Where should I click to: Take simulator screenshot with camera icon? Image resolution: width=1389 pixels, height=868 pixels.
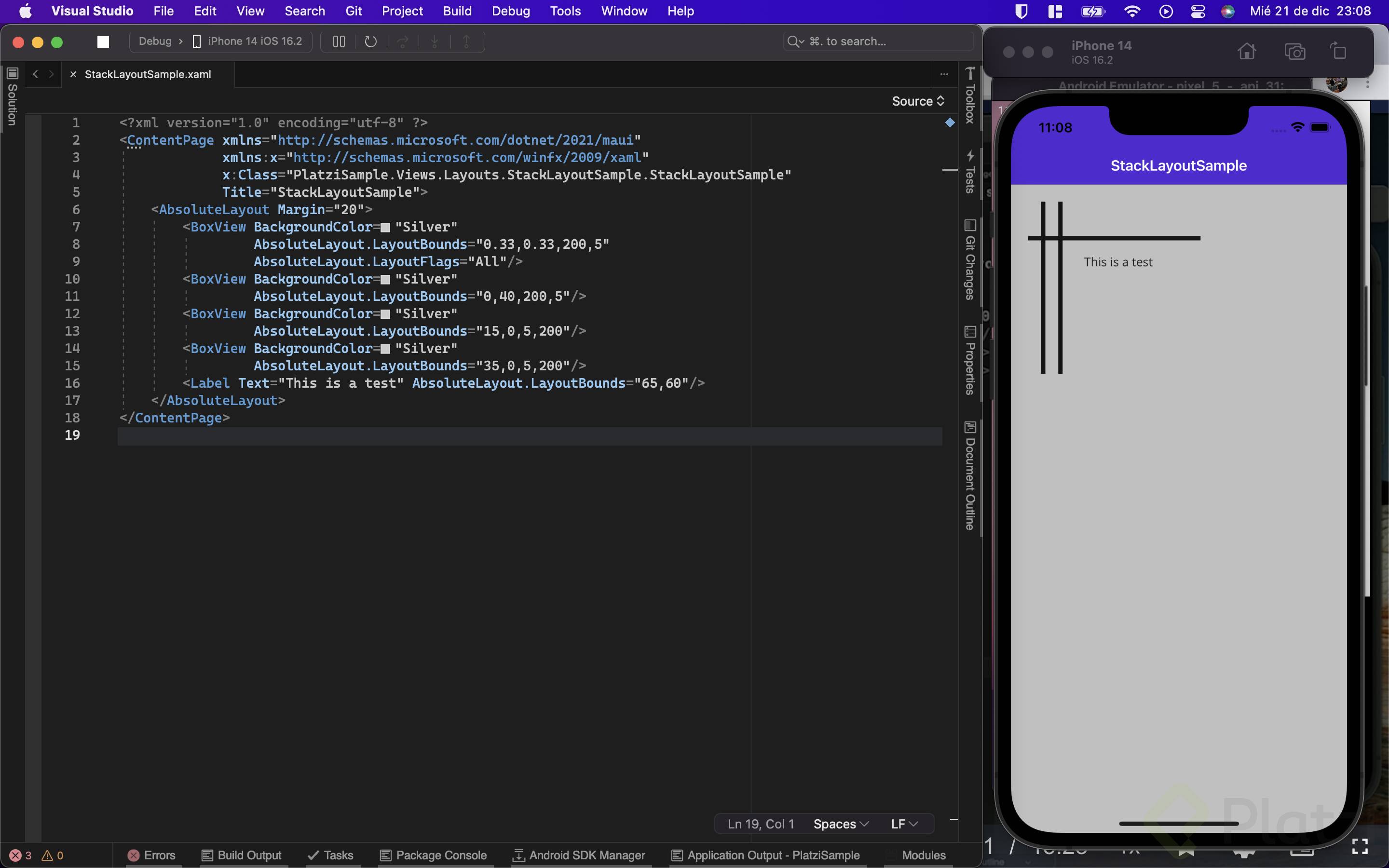[x=1294, y=52]
